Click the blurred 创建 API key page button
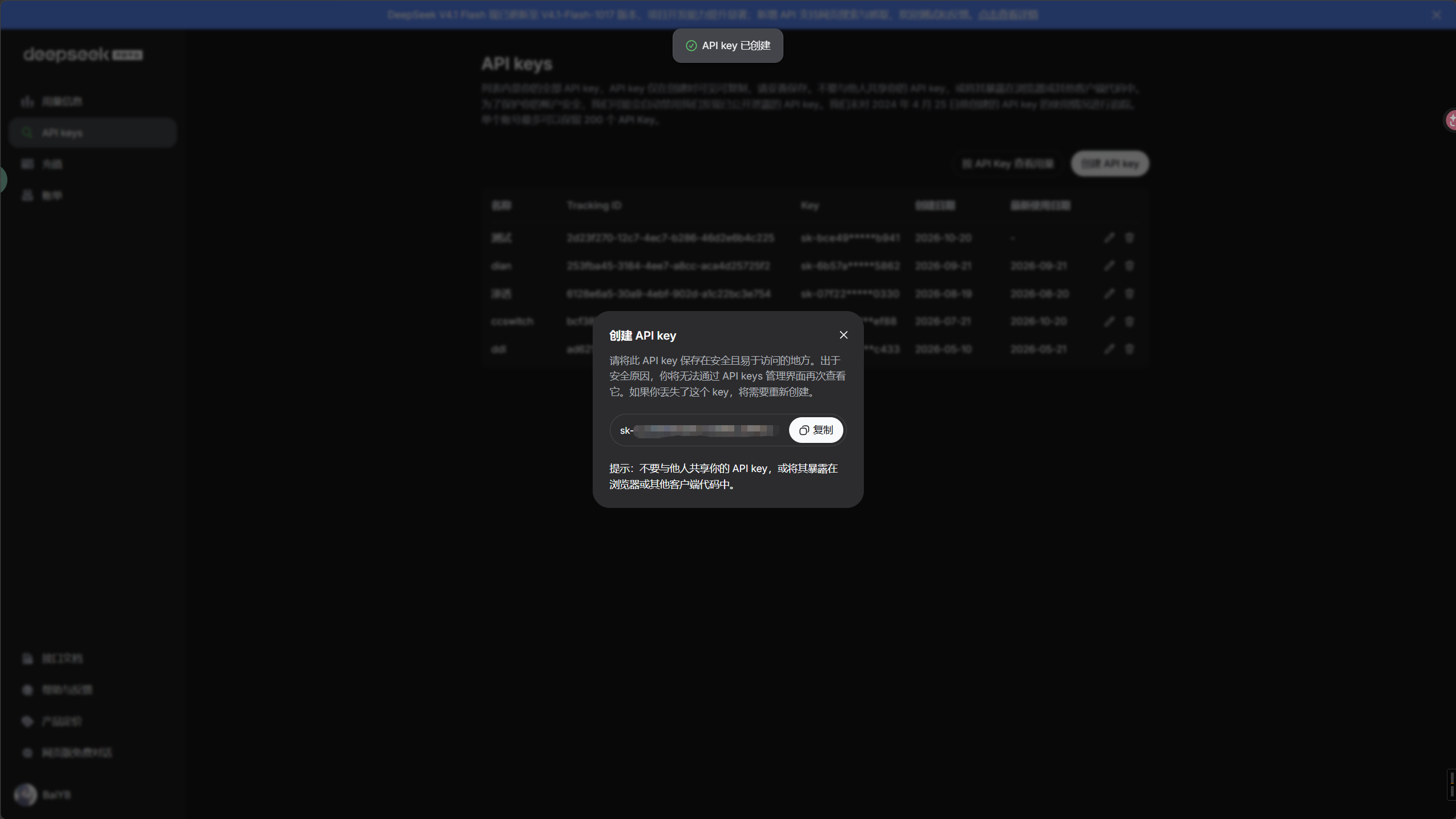The height and width of the screenshot is (819, 1456). (1110, 164)
